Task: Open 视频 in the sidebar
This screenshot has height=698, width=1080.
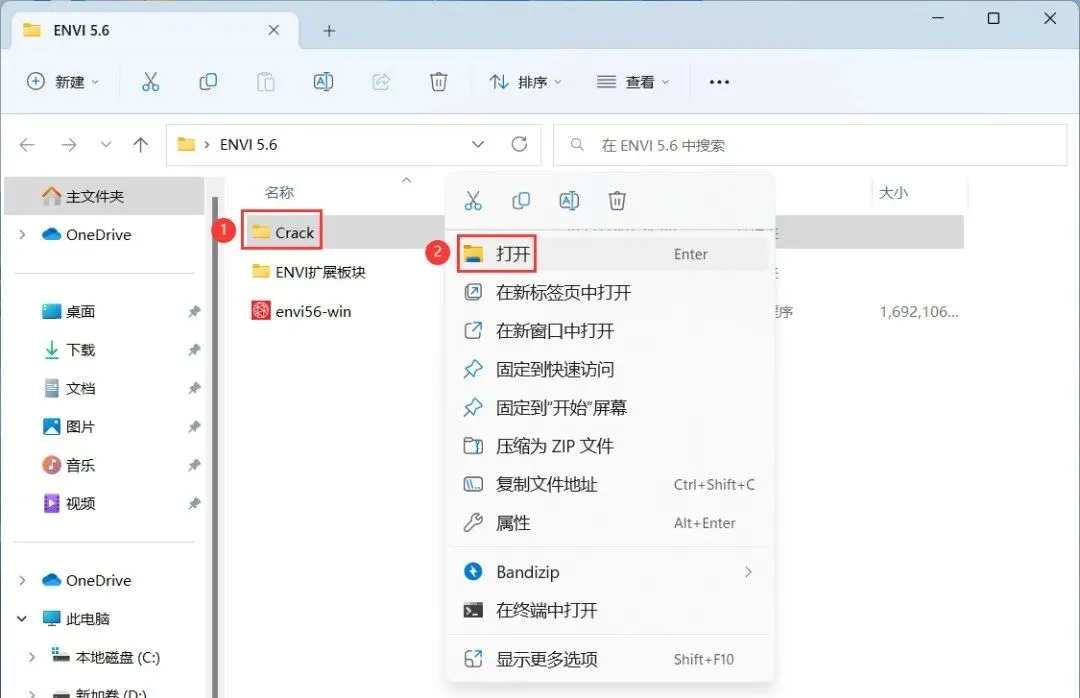Action: [68, 504]
